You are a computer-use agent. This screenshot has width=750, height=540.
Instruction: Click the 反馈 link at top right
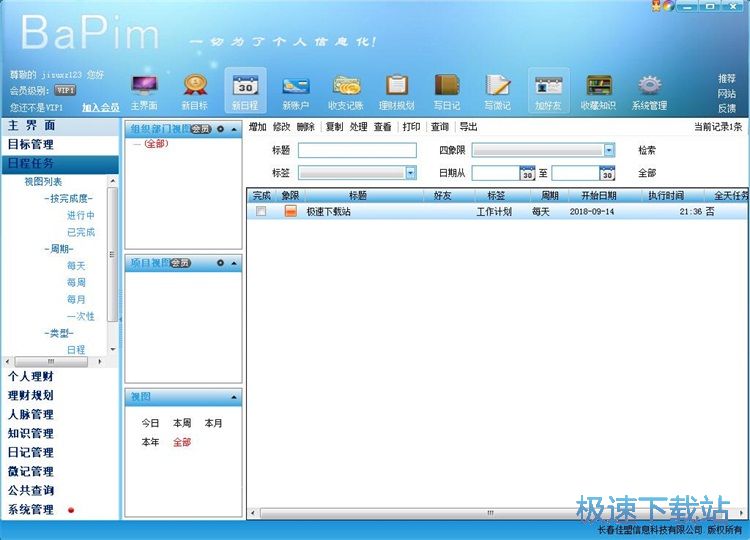[x=727, y=109]
